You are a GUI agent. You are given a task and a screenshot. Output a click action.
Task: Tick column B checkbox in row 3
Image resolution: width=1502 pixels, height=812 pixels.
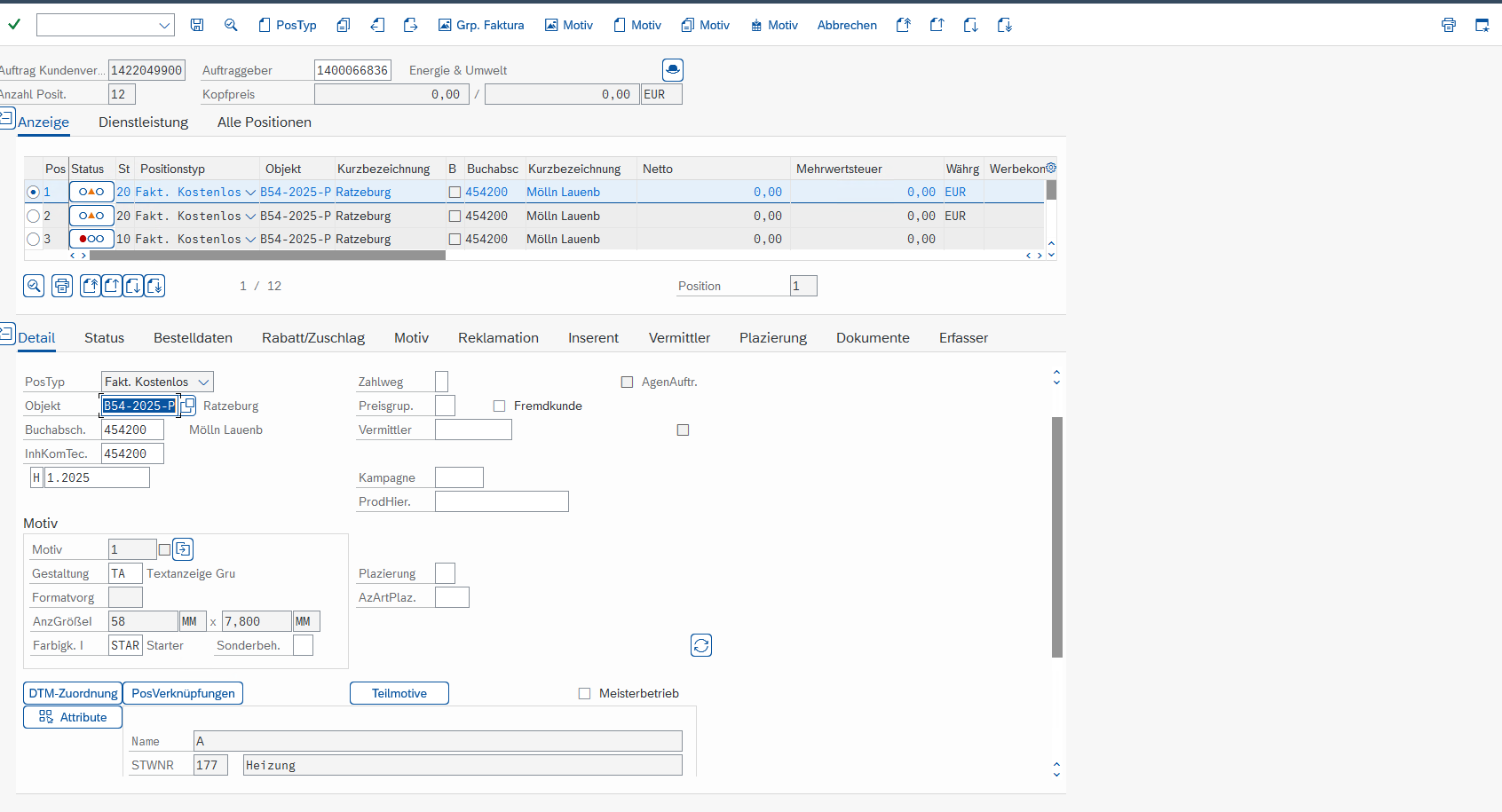[x=455, y=239]
